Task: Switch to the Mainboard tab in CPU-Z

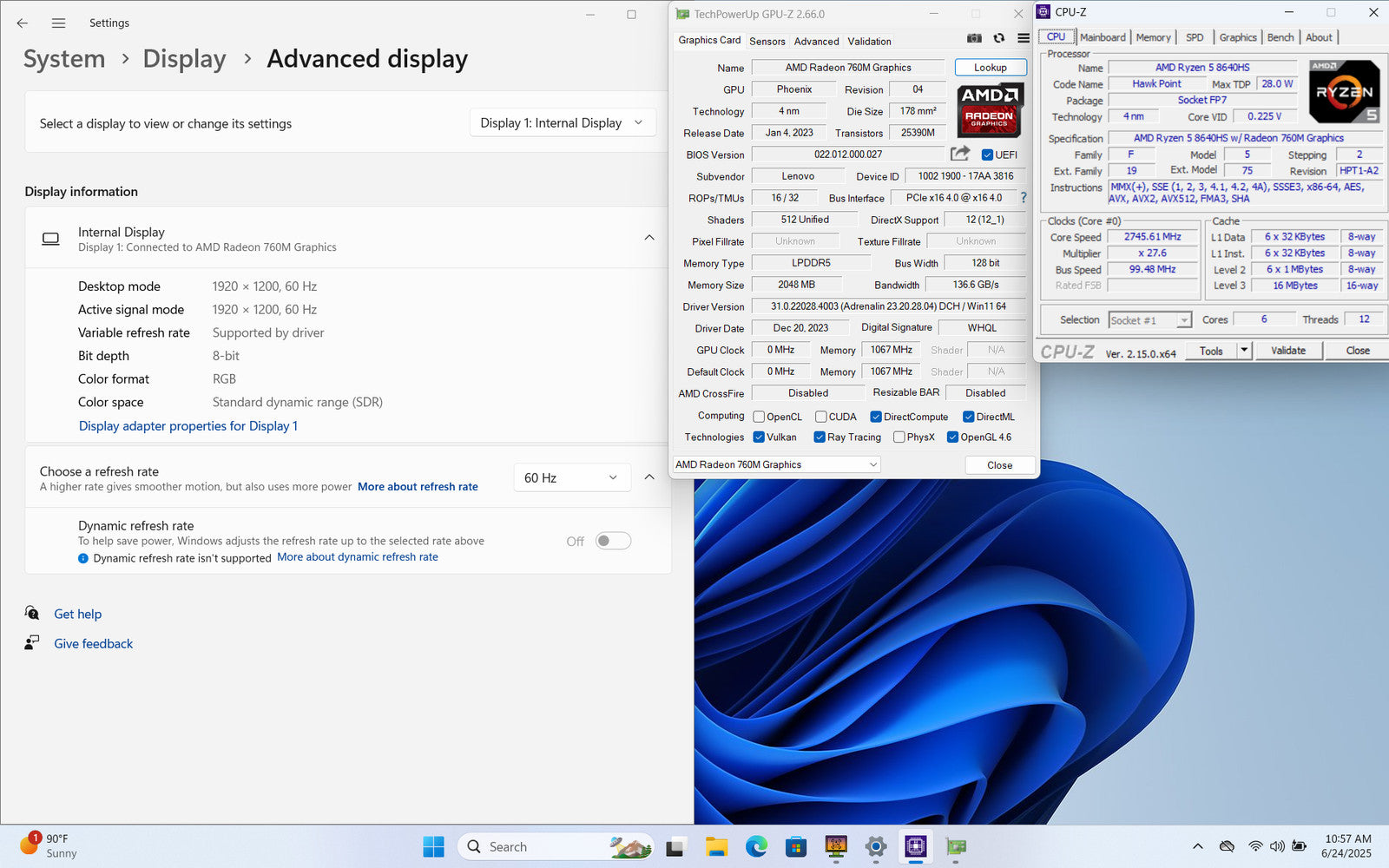Action: (1103, 37)
